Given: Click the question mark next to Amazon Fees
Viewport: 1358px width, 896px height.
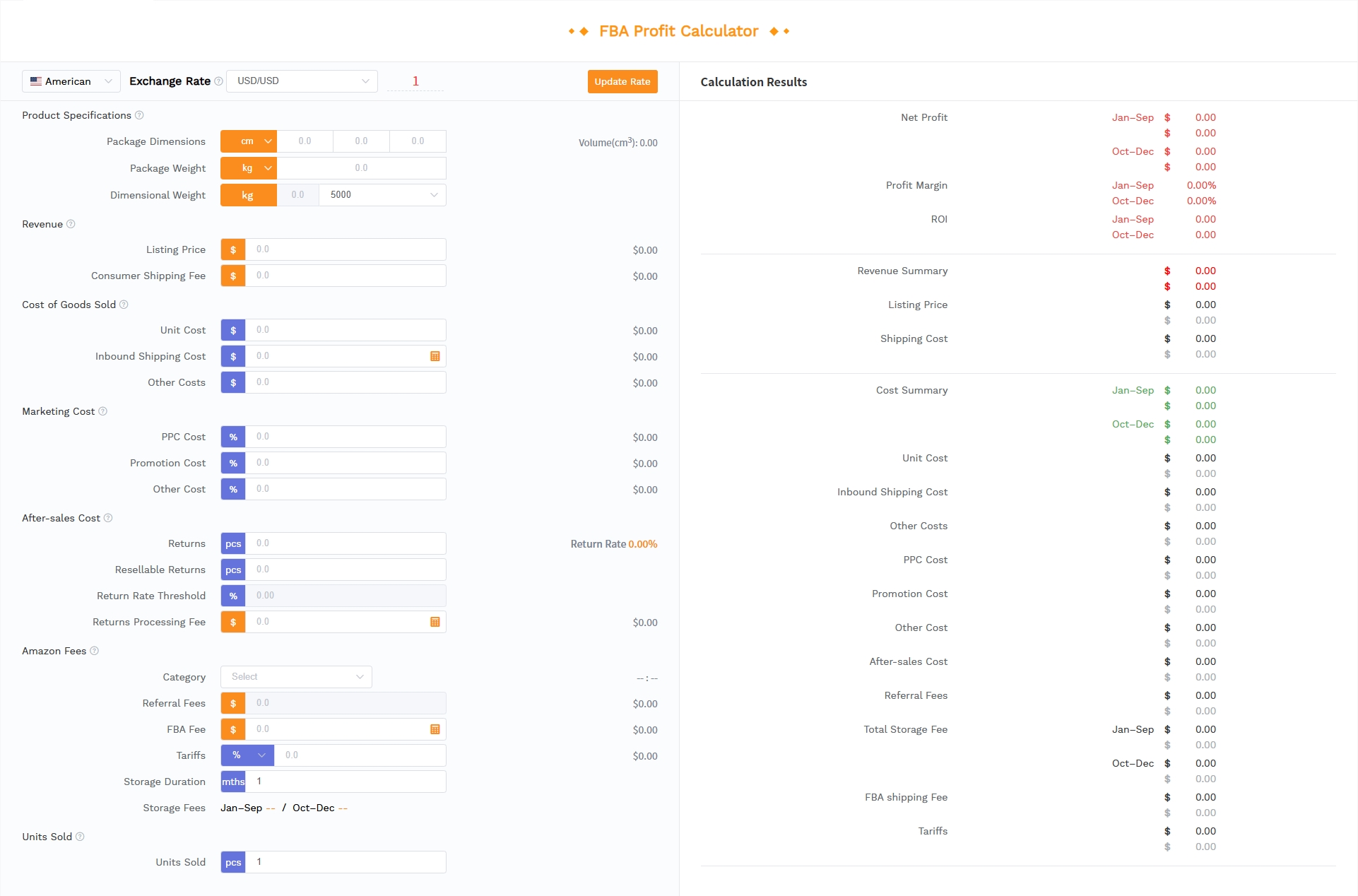Looking at the screenshot, I should pos(95,651).
